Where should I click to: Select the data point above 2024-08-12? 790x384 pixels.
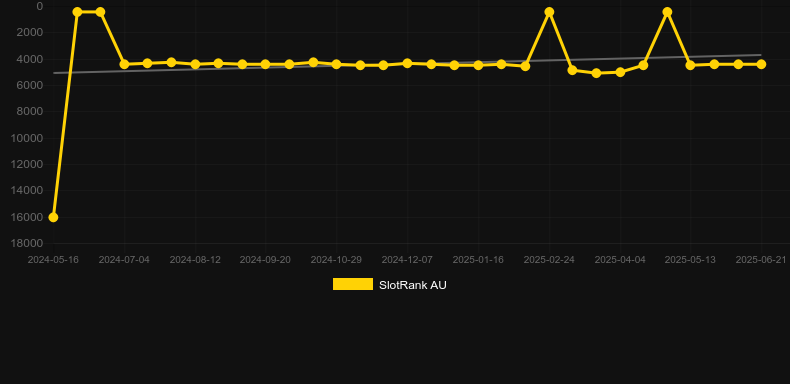[195, 64]
